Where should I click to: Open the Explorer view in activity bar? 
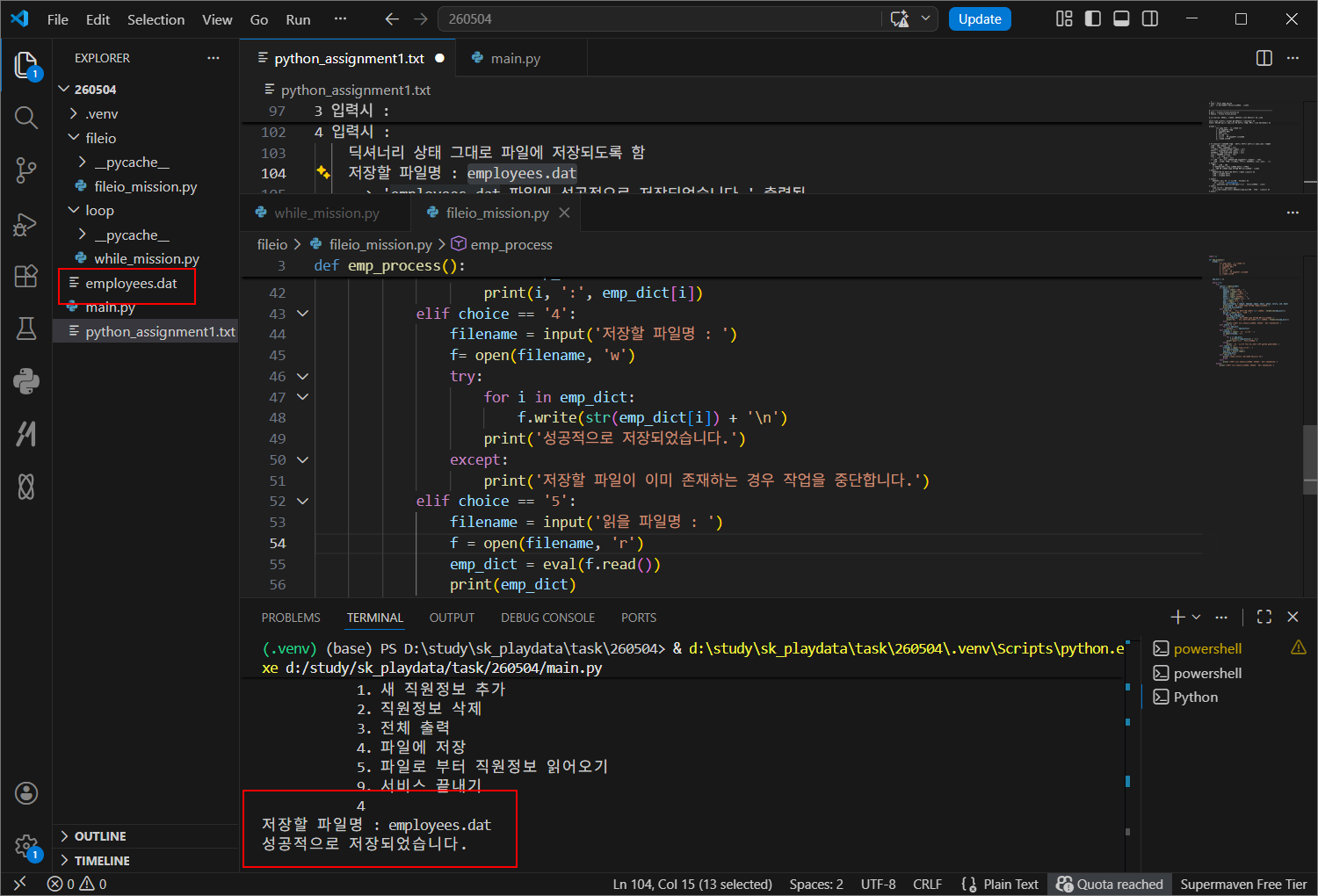[x=26, y=65]
